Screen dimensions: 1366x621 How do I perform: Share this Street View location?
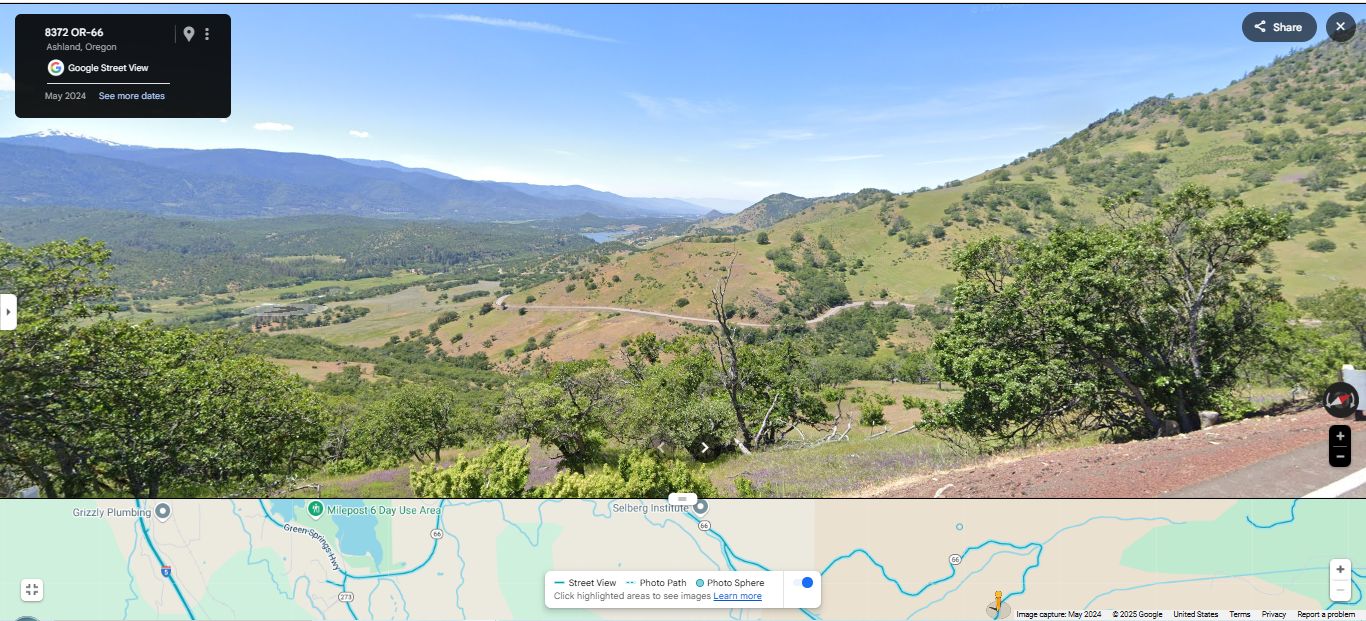(x=1279, y=27)
